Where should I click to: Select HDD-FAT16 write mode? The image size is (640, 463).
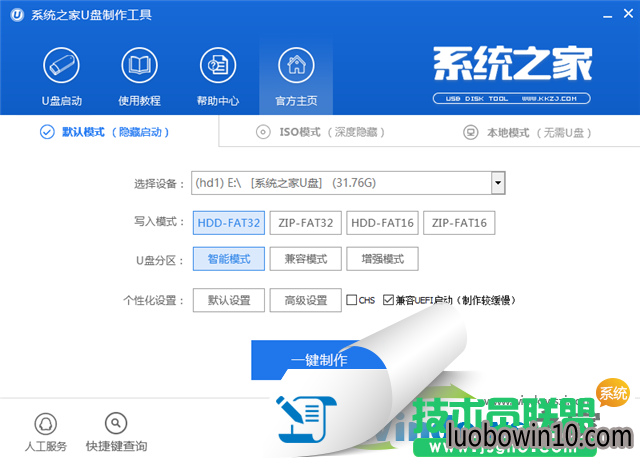tap(382, 223)
